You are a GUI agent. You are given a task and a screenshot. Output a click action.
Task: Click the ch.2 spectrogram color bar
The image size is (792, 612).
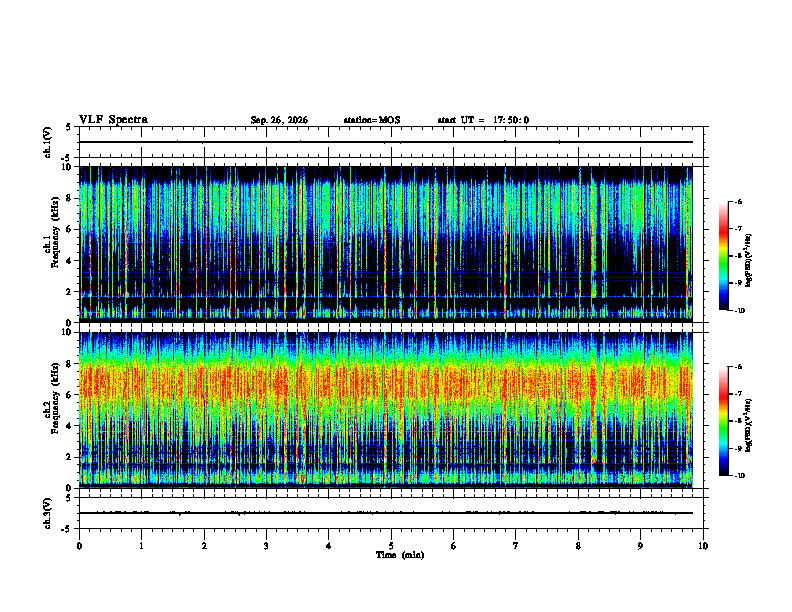tap(723, 421)
